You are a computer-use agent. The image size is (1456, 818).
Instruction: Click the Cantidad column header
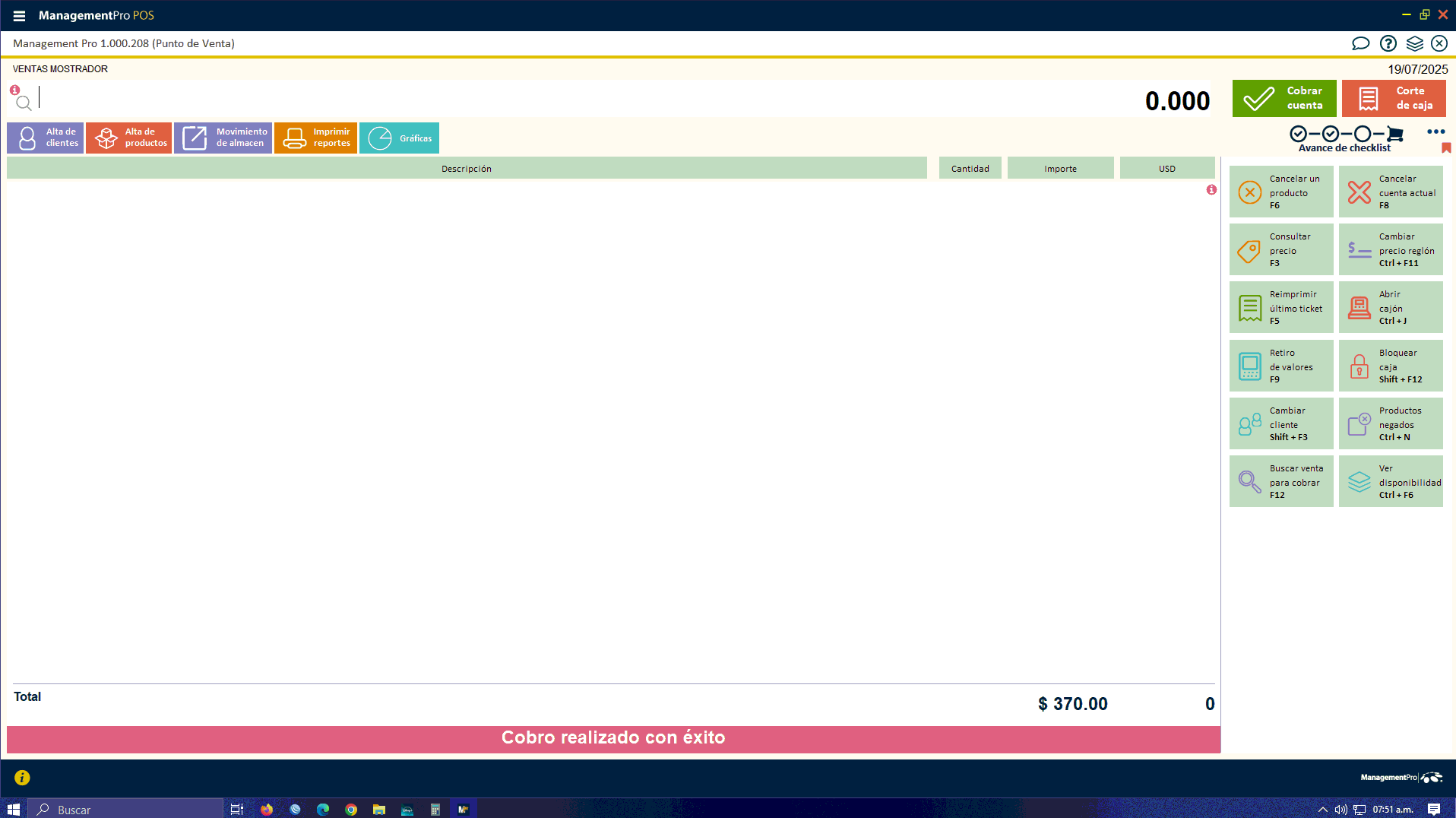pos(970,168)
